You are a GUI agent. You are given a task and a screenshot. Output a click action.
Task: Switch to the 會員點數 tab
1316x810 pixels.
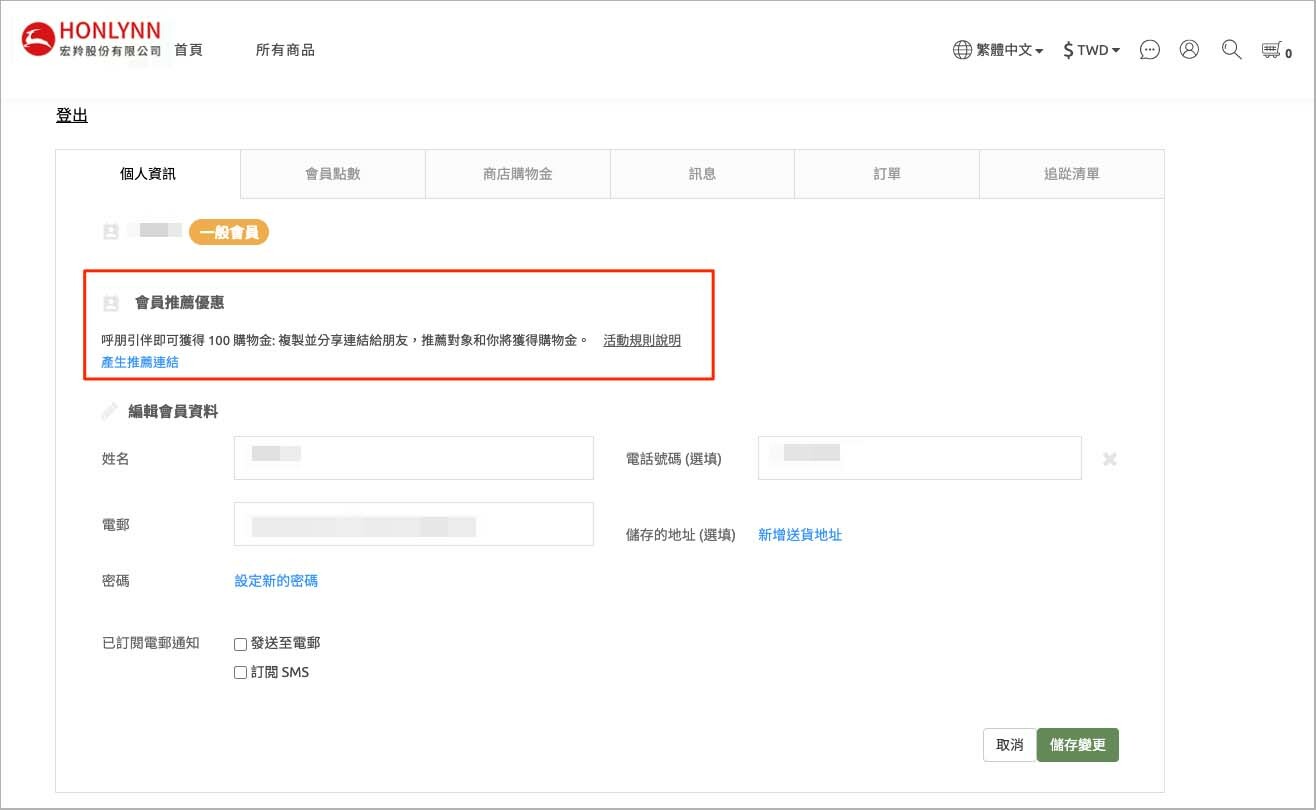[x=333, y=174]
